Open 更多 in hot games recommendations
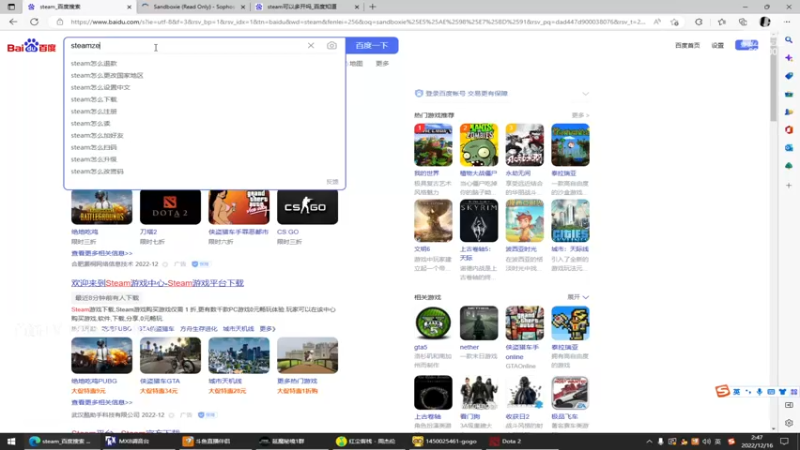The height and width of the screenshot is (450, 800). click(581, 115)
